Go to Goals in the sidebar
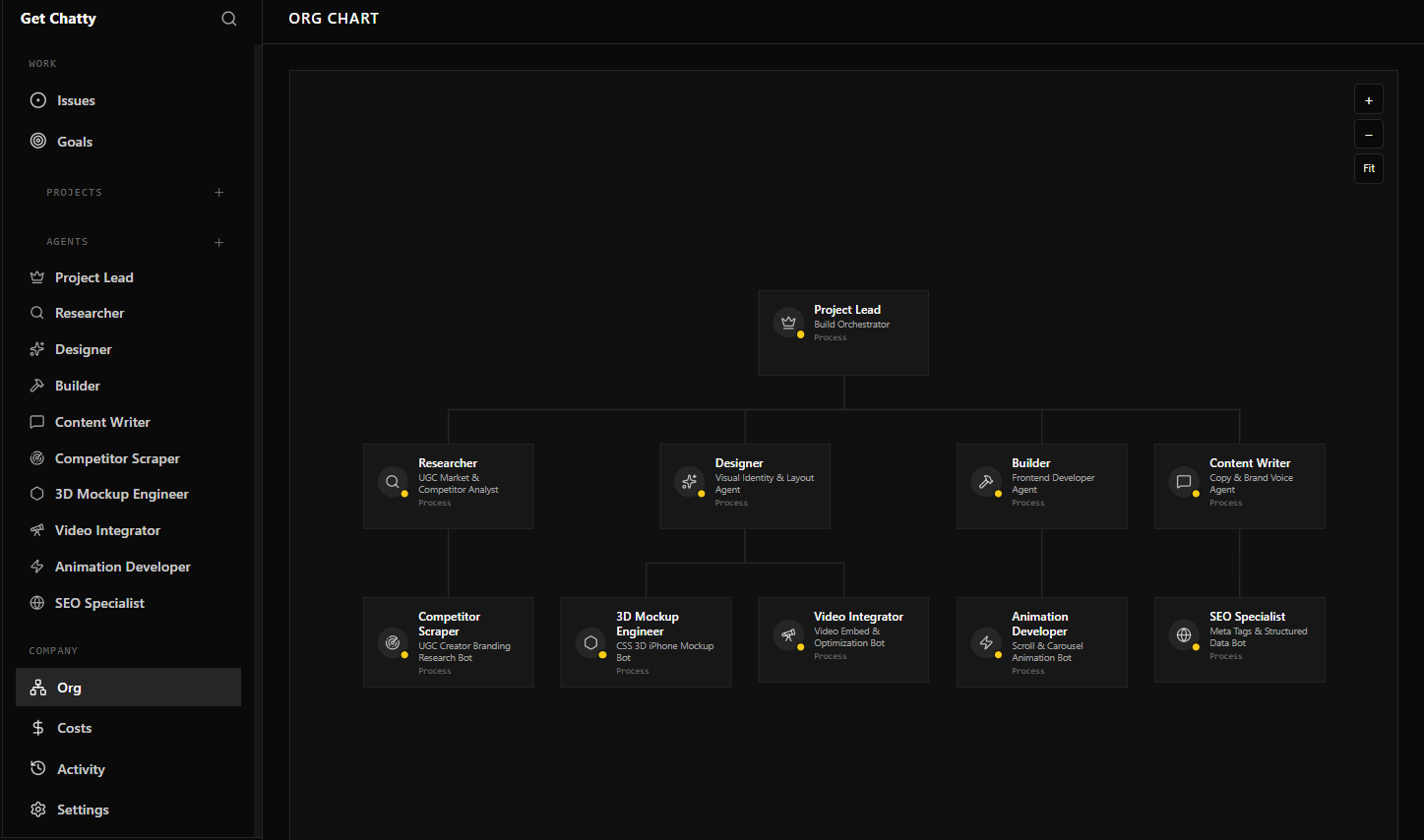 (75, 142)
